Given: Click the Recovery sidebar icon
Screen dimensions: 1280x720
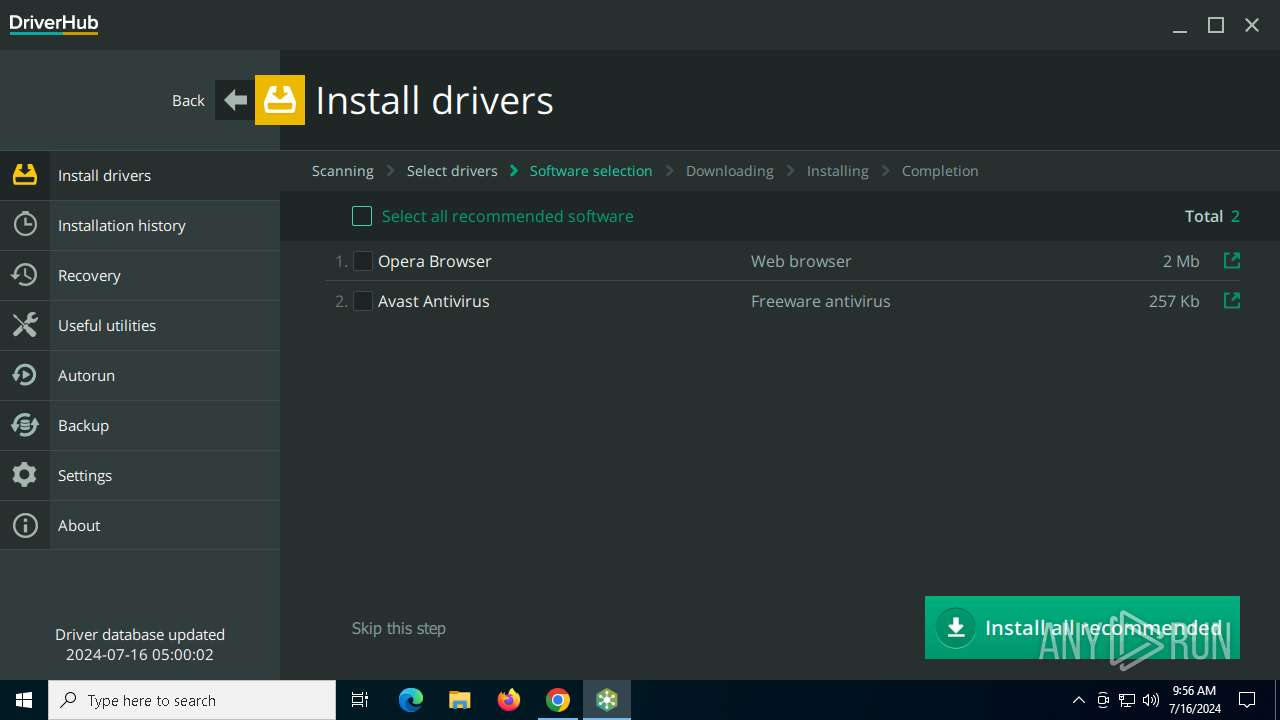Looking at the screenshot, I should coord(25,275).
